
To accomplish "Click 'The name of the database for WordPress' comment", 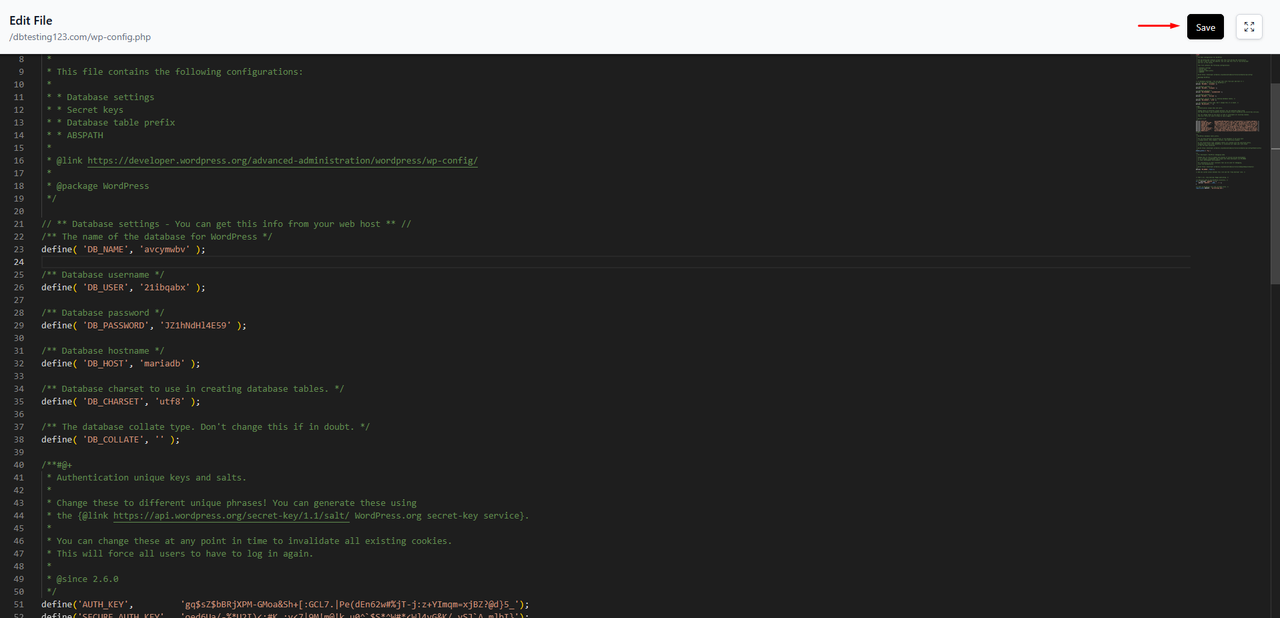I will [157, 237].
